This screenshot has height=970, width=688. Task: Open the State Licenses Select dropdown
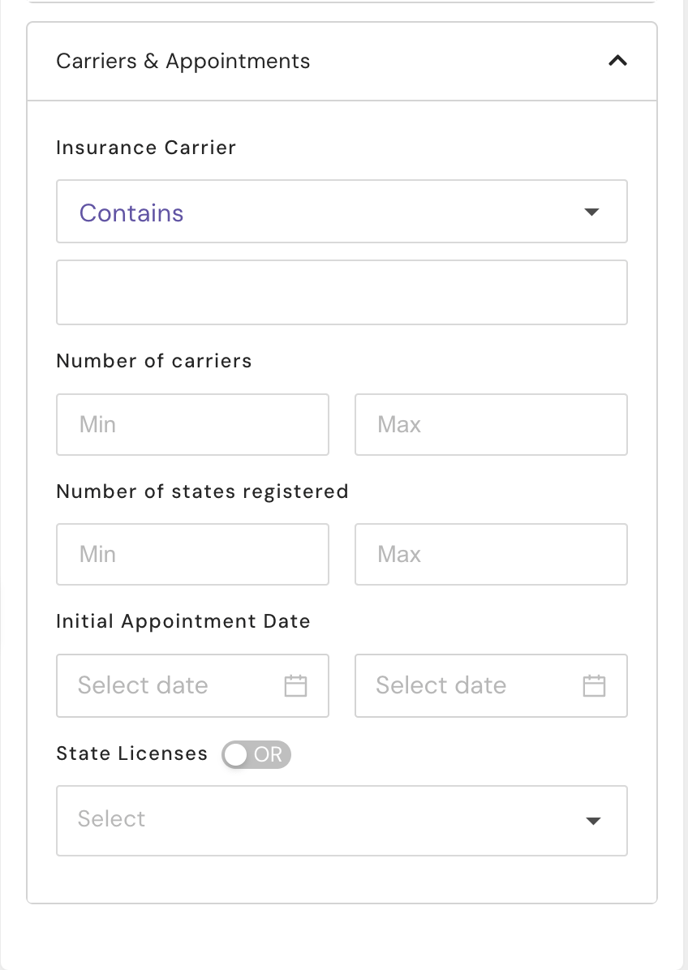(x=342, y=821)
